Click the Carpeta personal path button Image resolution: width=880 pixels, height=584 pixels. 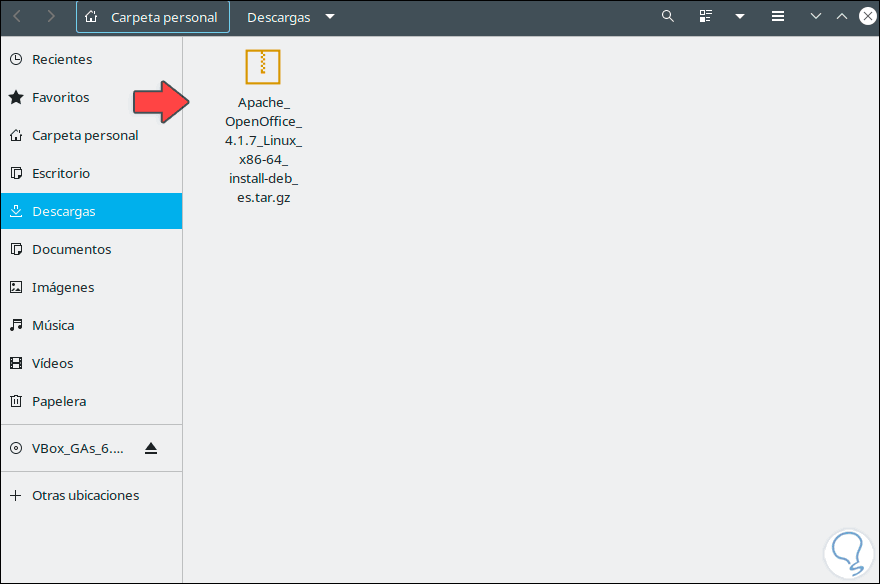click(x=153, y=17)
